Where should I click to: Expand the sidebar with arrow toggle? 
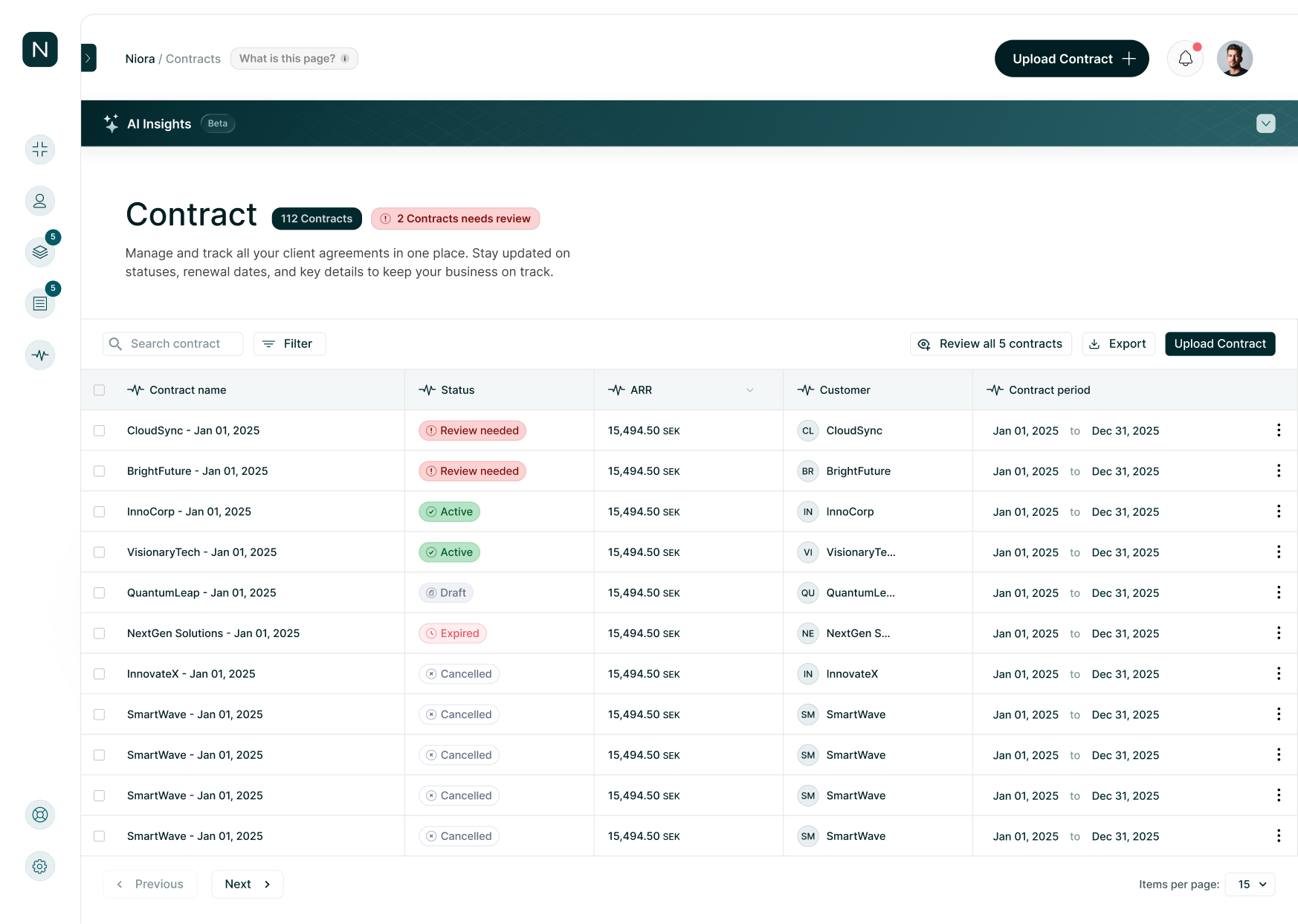(x=88, y=58)
